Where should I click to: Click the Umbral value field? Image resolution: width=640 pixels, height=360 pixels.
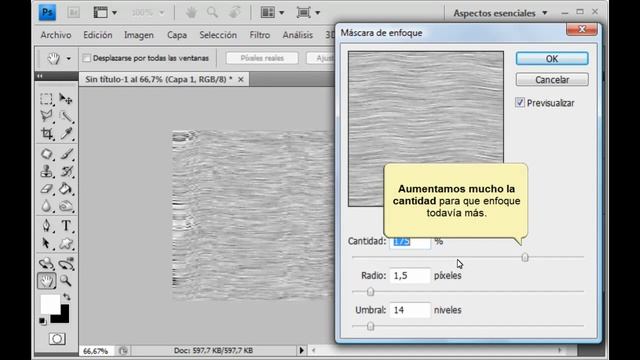(x=410, y=310)
